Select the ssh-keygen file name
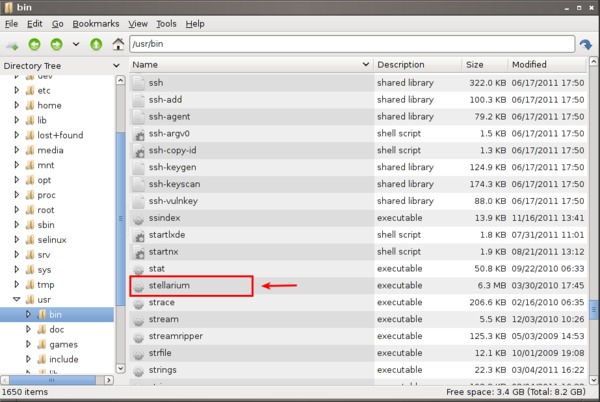 tap(172, 167)
